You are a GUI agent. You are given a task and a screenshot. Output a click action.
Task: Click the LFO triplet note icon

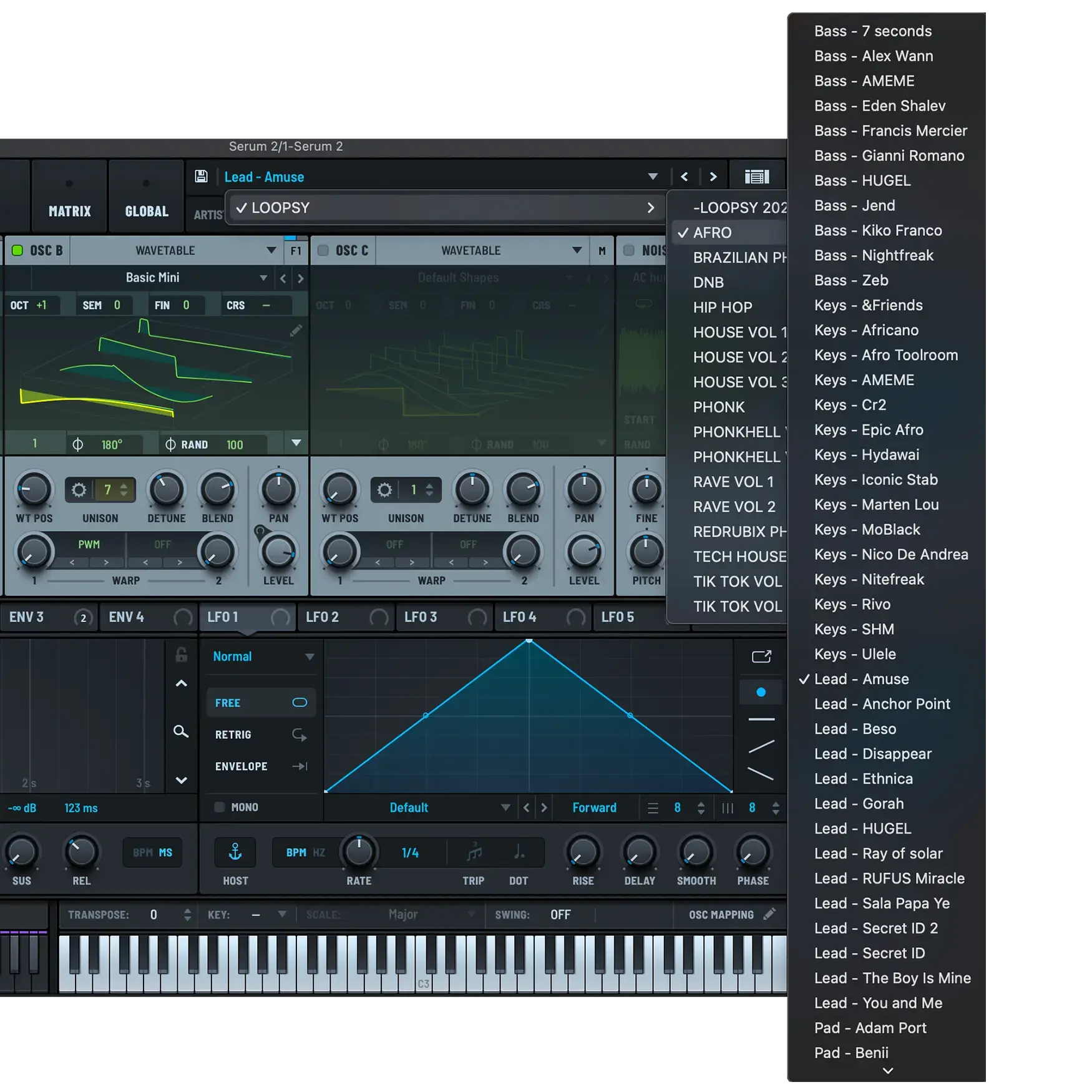coord(474,852)
